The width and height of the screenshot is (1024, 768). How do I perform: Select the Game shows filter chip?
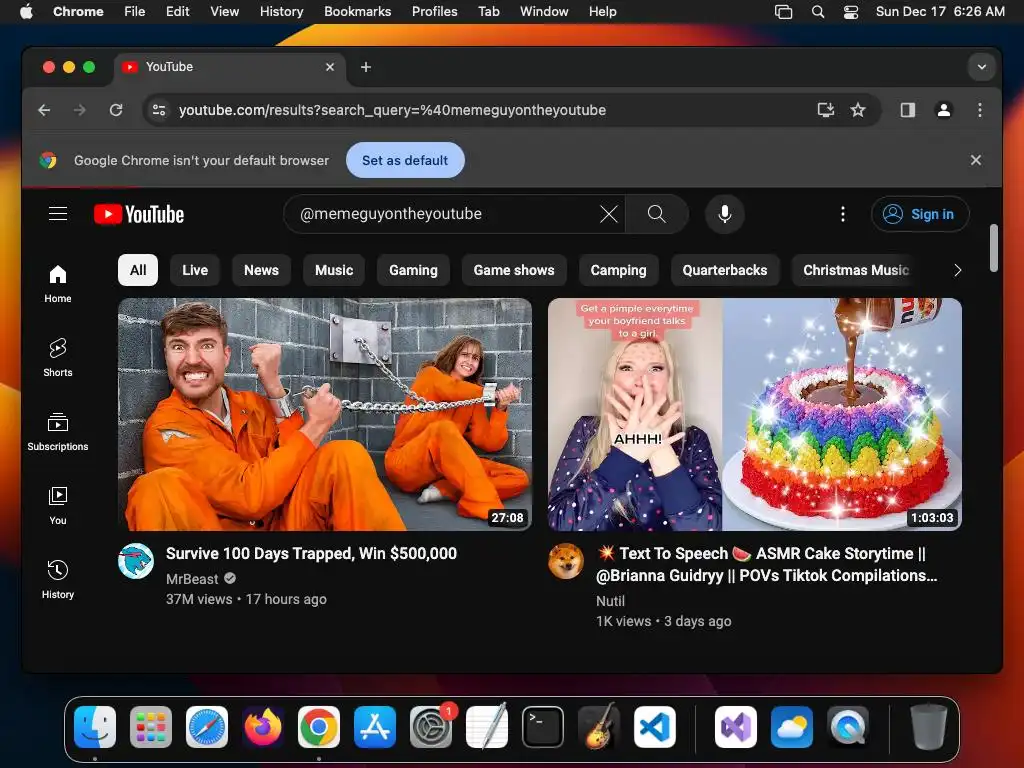(x=514, y=270)
